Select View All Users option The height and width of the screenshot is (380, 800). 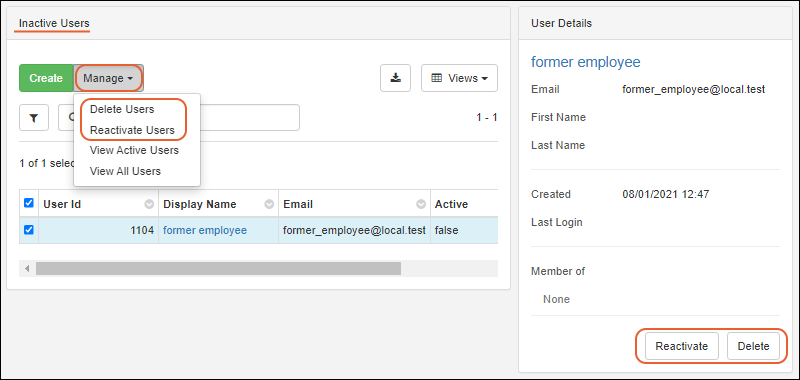click(x=125, y=171)
